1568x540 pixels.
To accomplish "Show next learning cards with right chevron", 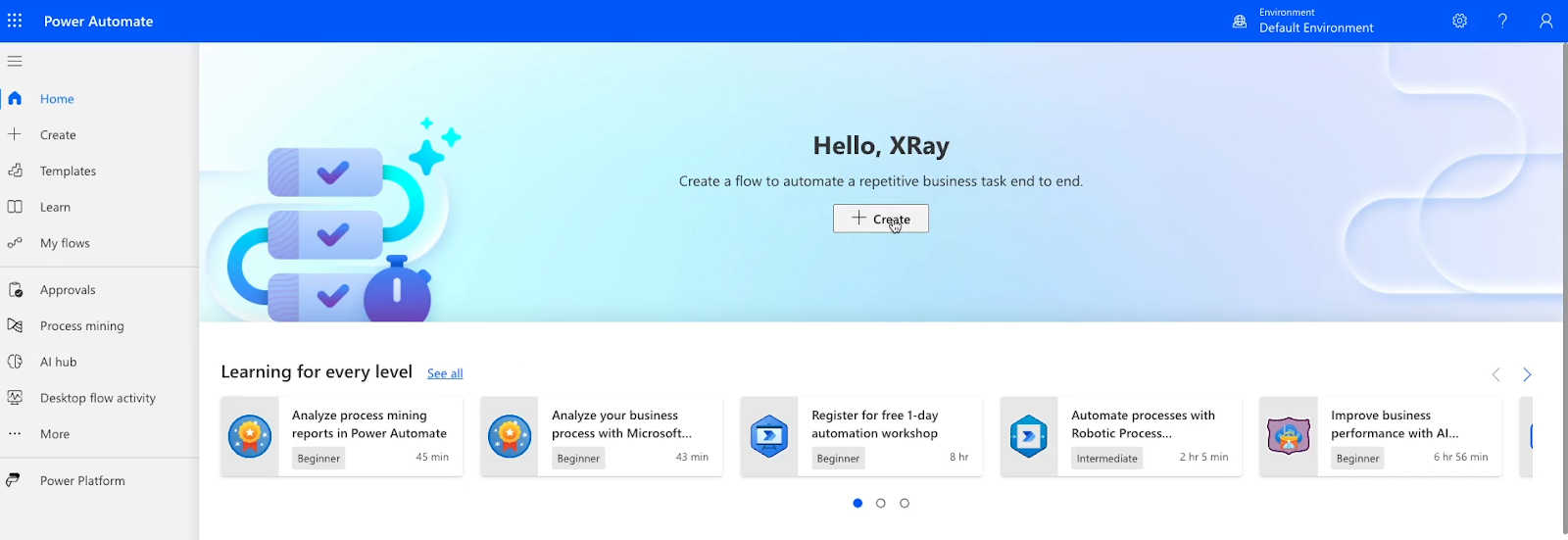I will coord(1527,374).
